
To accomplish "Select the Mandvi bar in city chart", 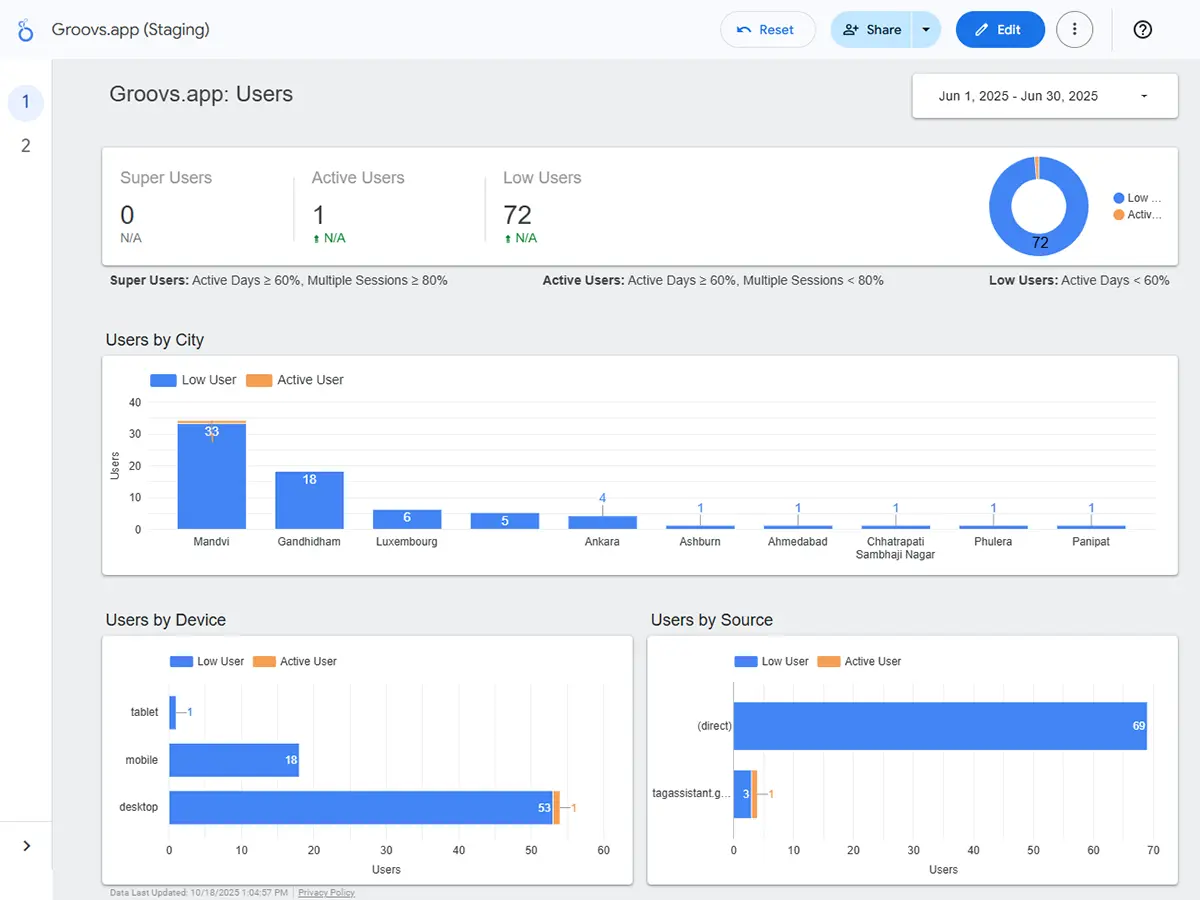I will [211, 476].
